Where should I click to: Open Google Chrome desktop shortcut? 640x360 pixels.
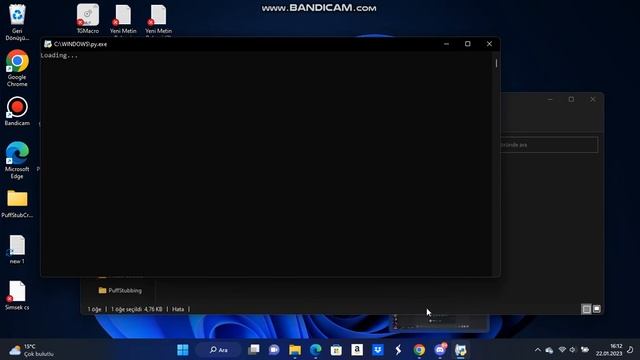(17, 68)
